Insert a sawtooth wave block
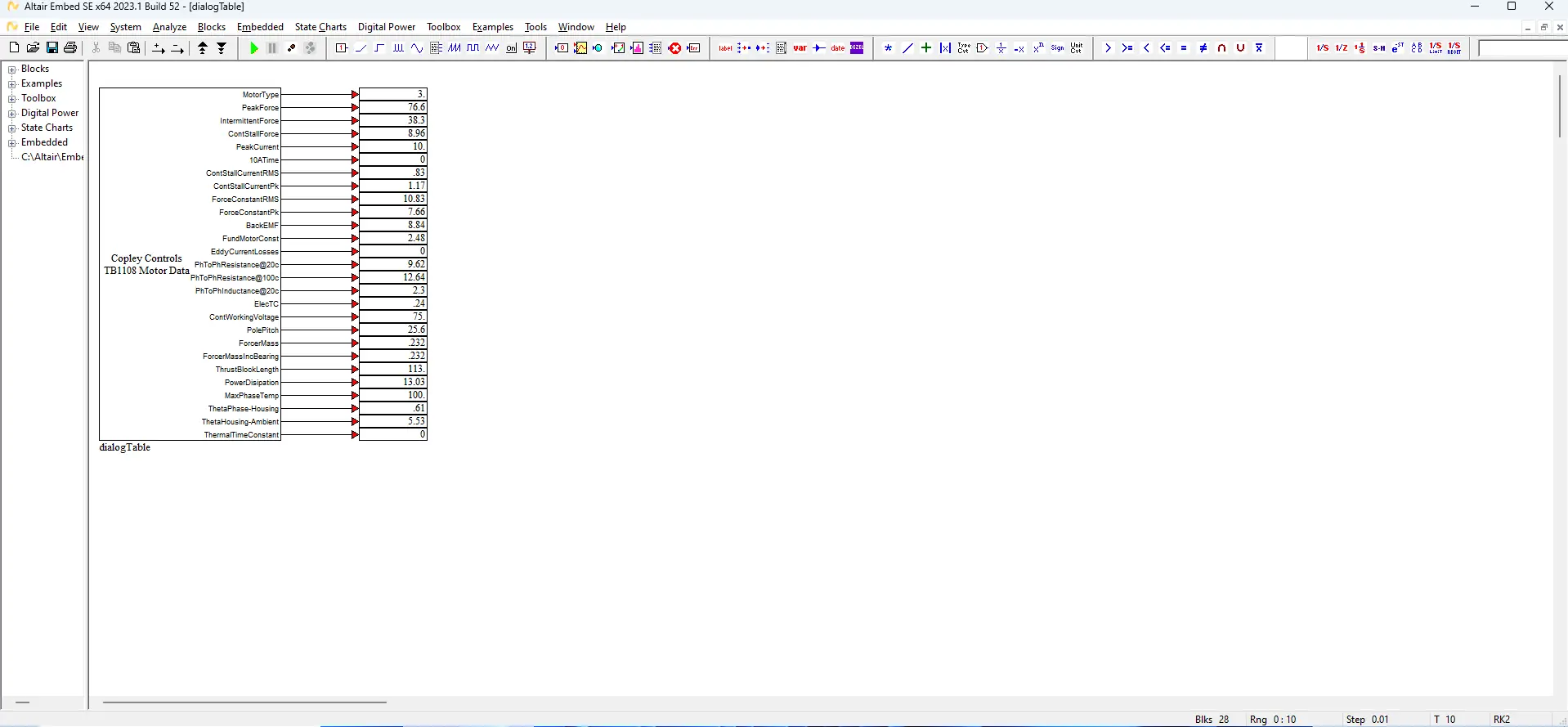This screenshot has height=727, width=1568. (x=455, y=48)
